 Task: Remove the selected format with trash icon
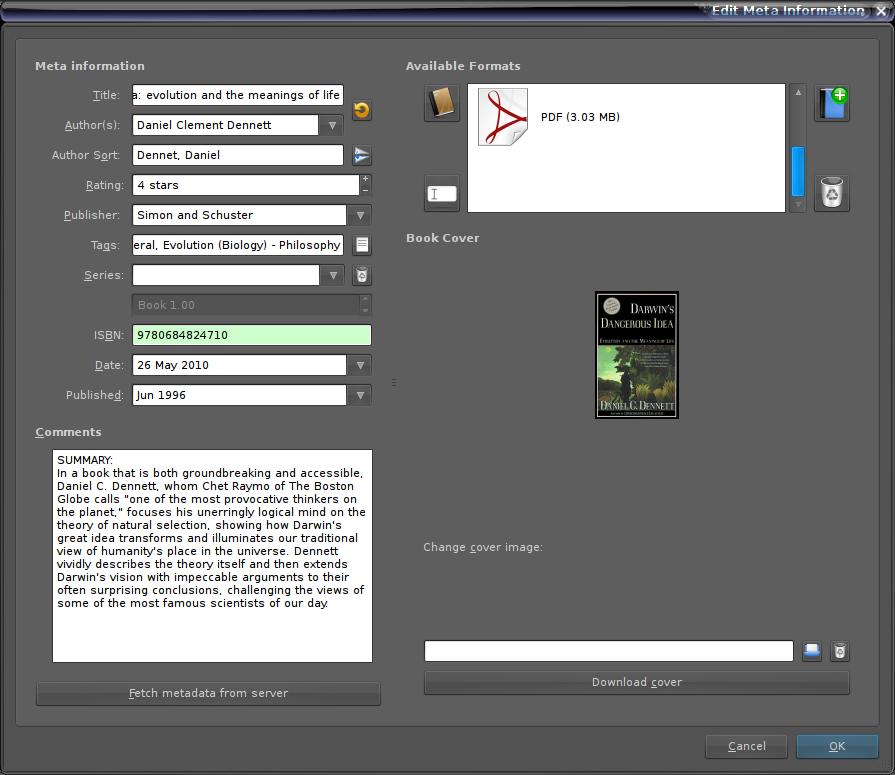pyautogui.click(x=832, y=193)
